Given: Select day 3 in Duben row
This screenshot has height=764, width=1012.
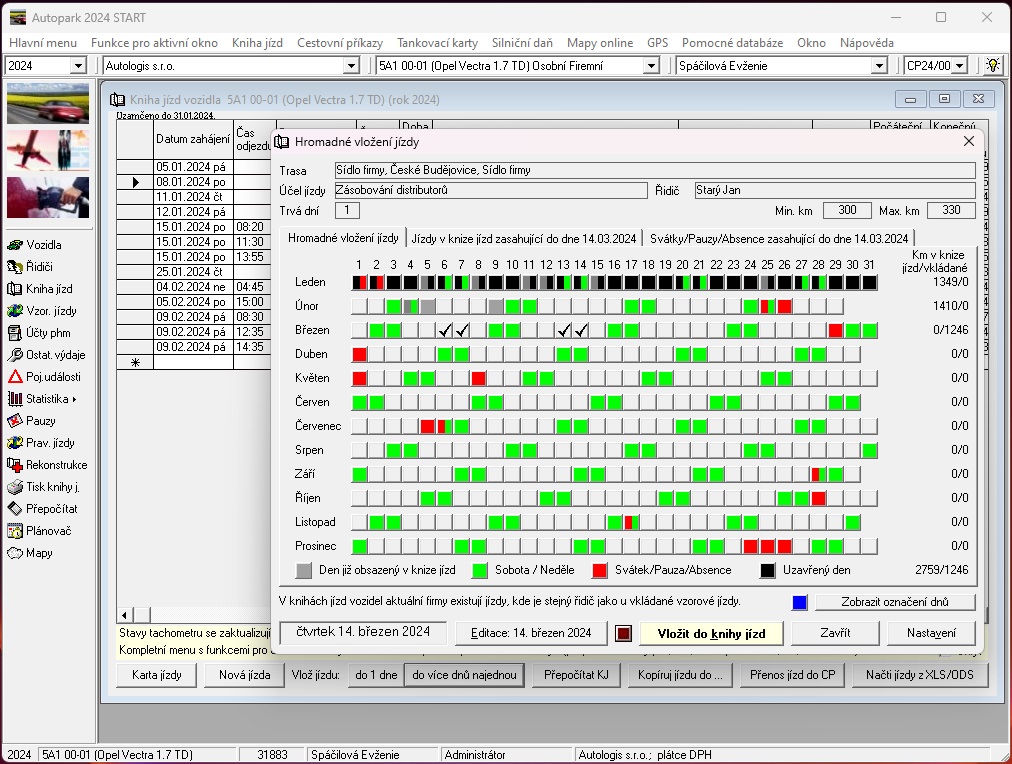Looking at the screenshot, I should (x=393, y=354).
